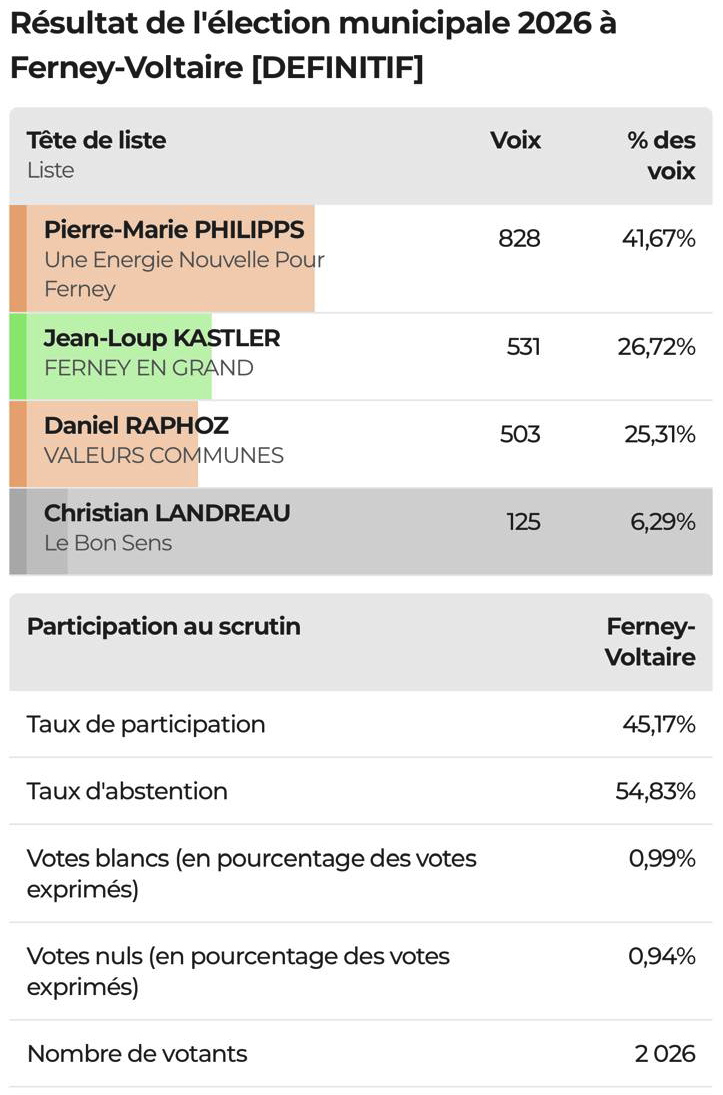Click the green color strip beside Jean-Loup KASTLER

(18, 356)
